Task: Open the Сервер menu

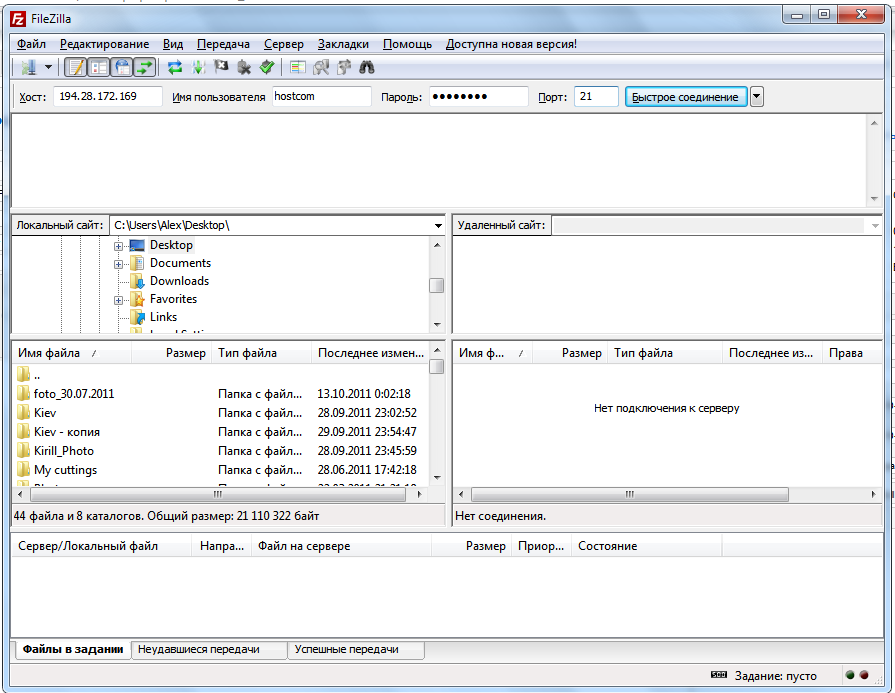Action: point(284,44)
